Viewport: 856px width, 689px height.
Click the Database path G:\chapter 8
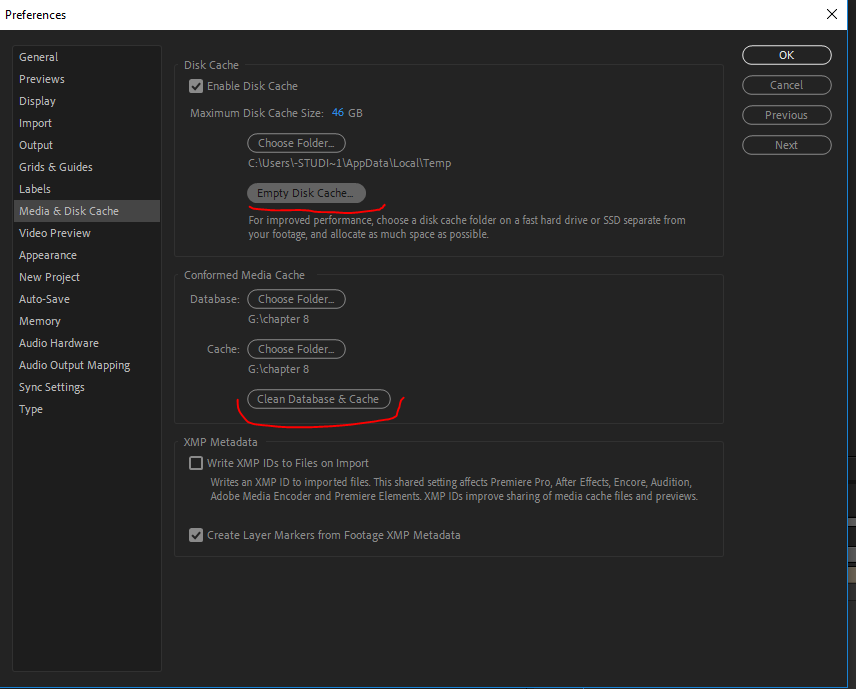(x=278, y=319)
